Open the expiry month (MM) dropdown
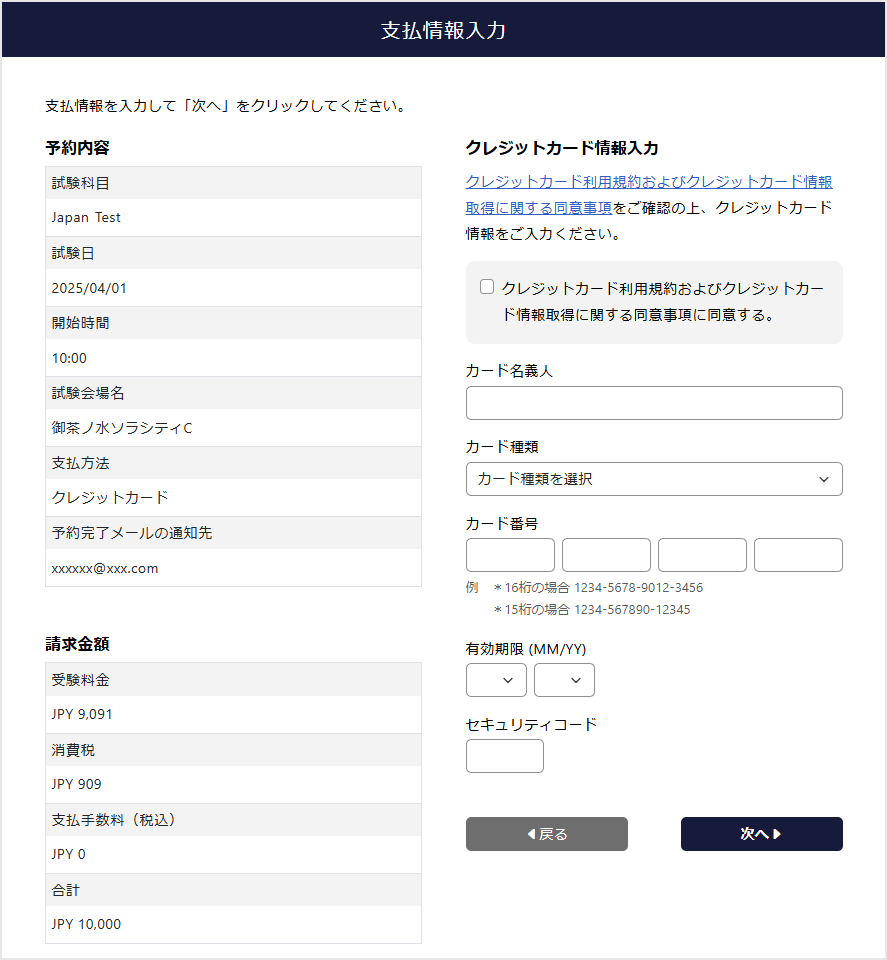The image size is (887, 960). pyautogui.click(x=496, y=680)
